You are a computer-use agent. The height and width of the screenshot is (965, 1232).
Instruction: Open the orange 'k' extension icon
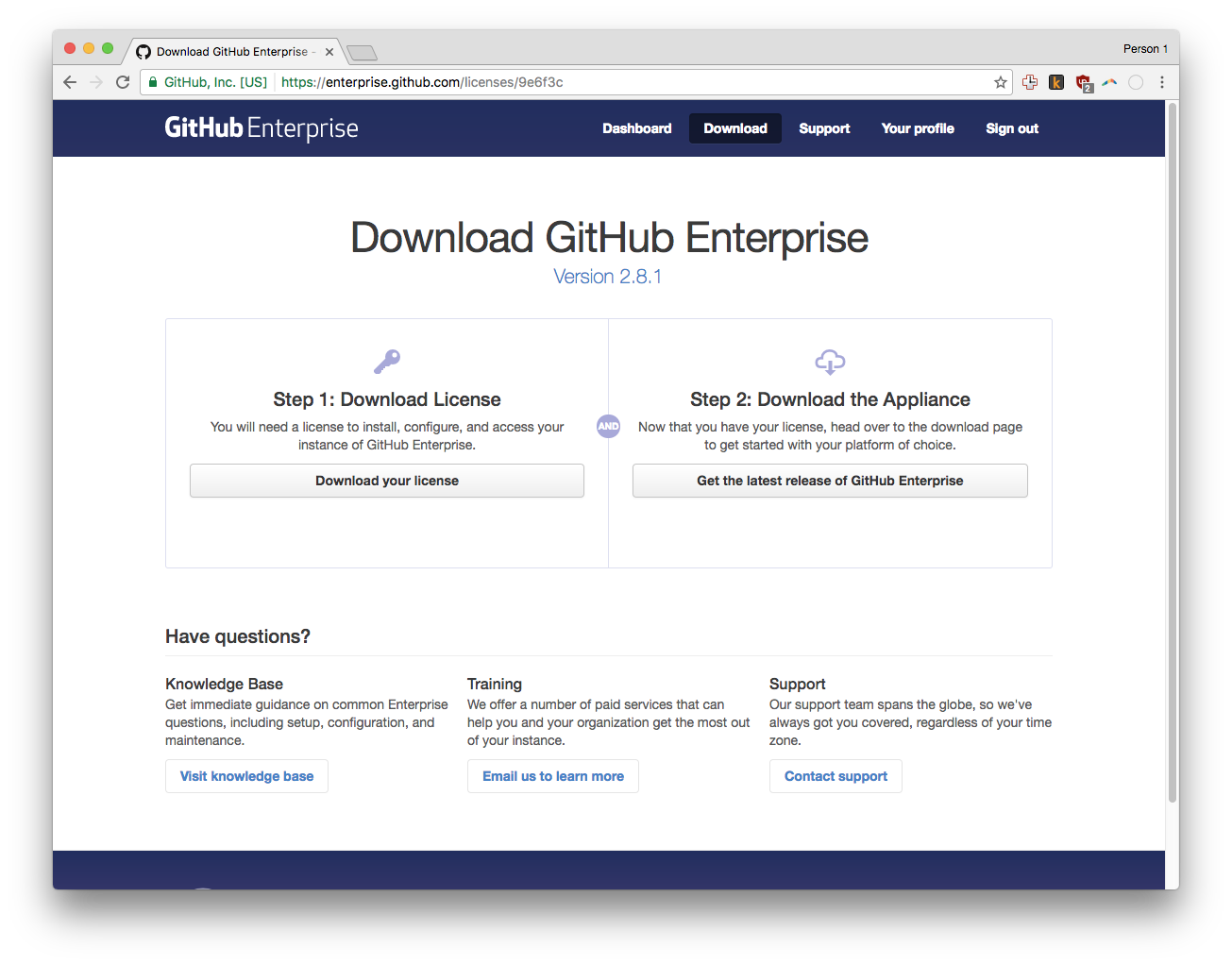coord(1056,82)
